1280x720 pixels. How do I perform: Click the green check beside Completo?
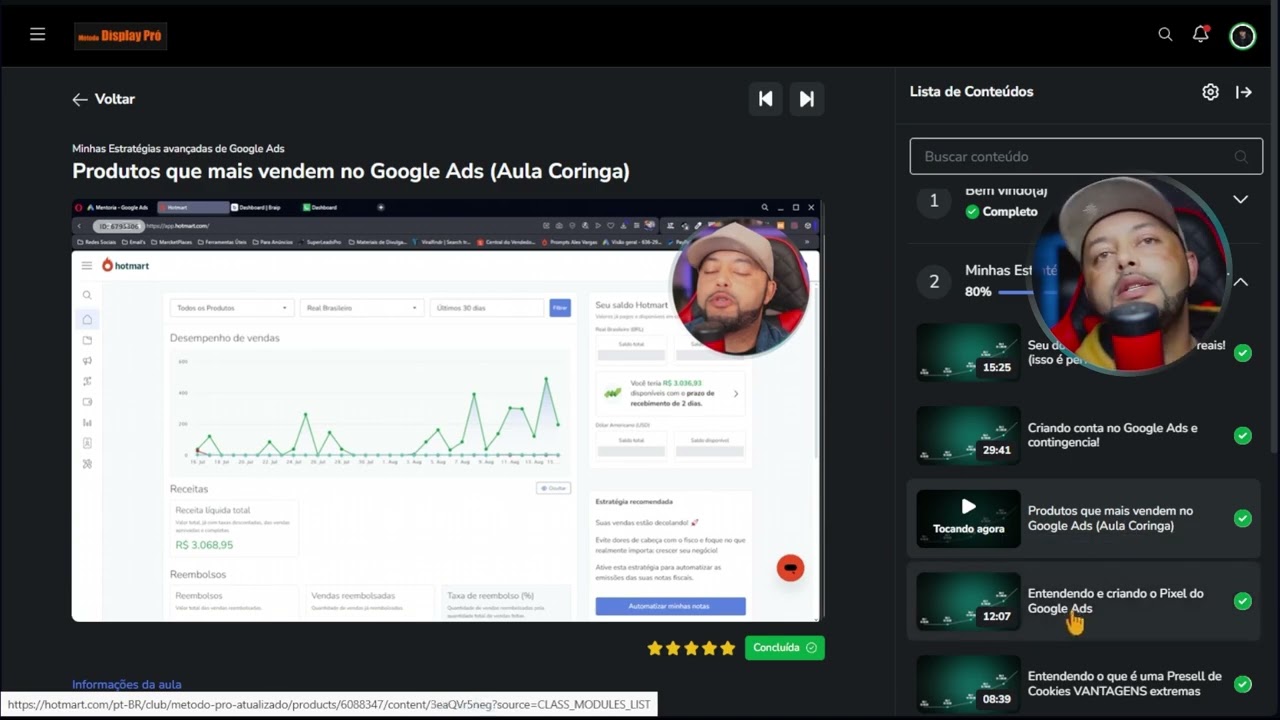972,212
